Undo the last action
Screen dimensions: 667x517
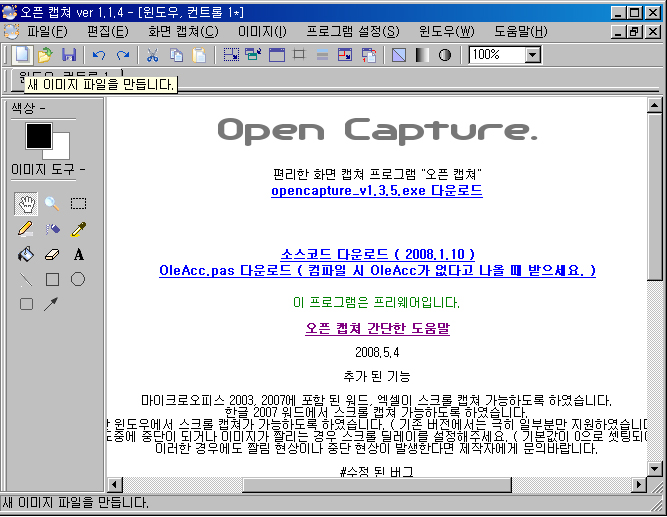click(x=99, y=55)
